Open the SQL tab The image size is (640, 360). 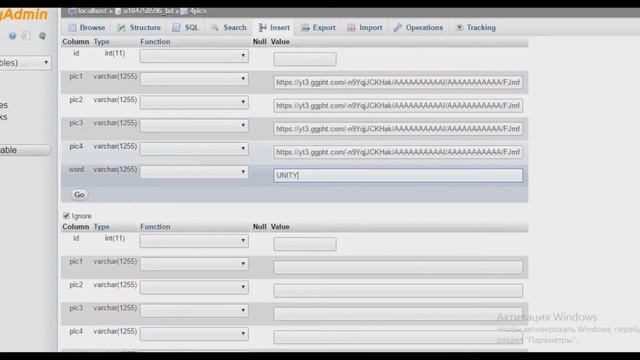click(185, 28)
